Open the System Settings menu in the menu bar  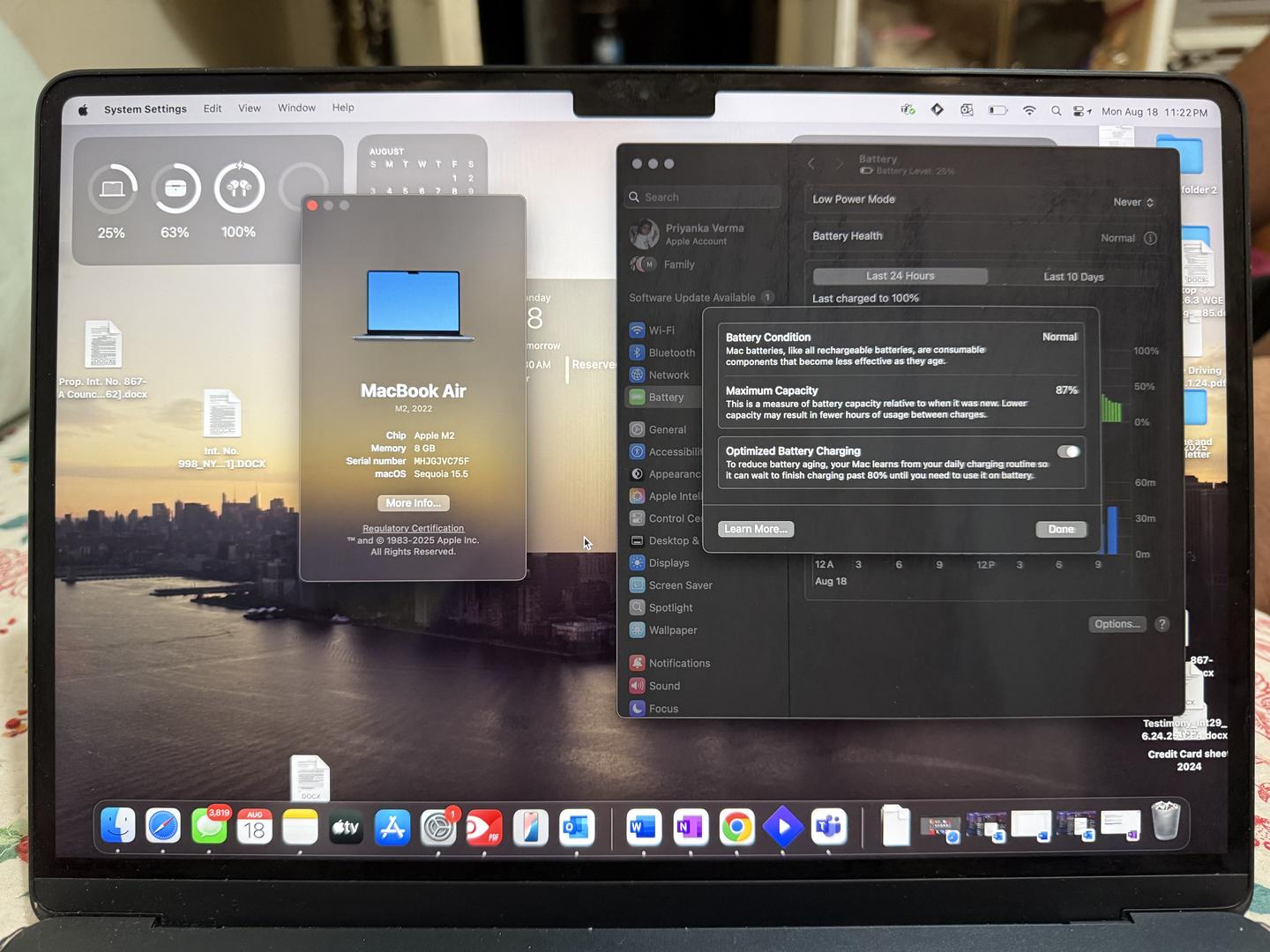[146, 109]
